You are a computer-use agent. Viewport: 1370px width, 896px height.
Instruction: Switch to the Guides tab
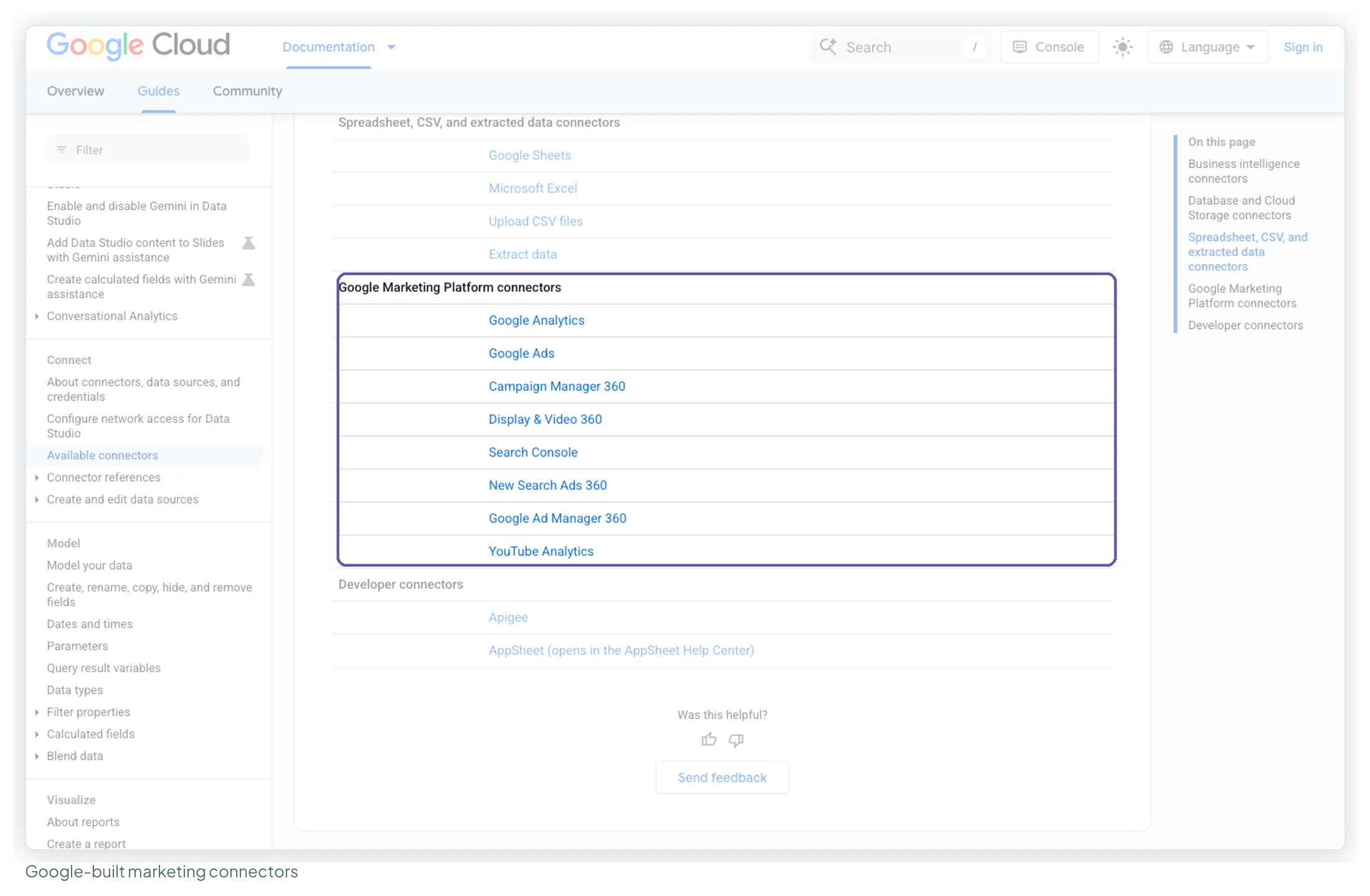tap(158, 91)
